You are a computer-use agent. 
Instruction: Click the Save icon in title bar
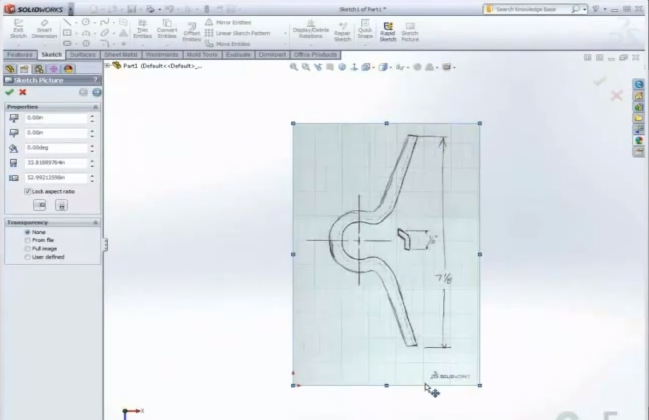click(132, 9)
